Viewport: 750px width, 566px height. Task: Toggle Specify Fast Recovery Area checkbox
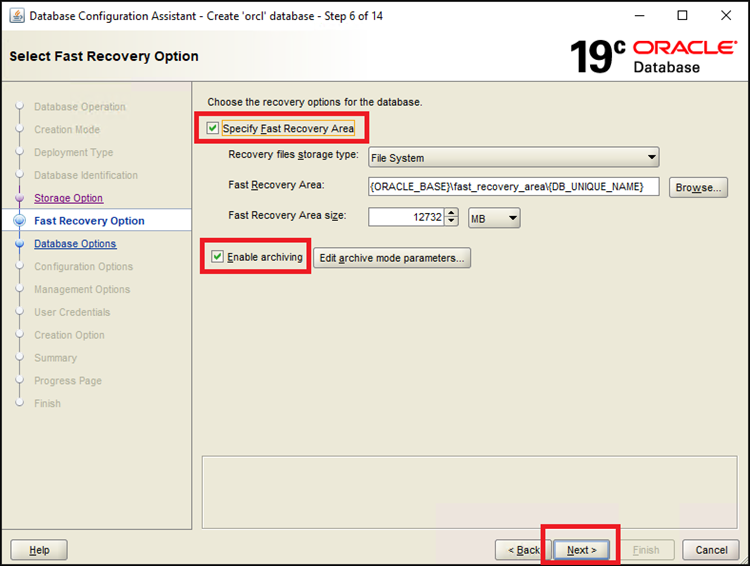pos(212,128)
